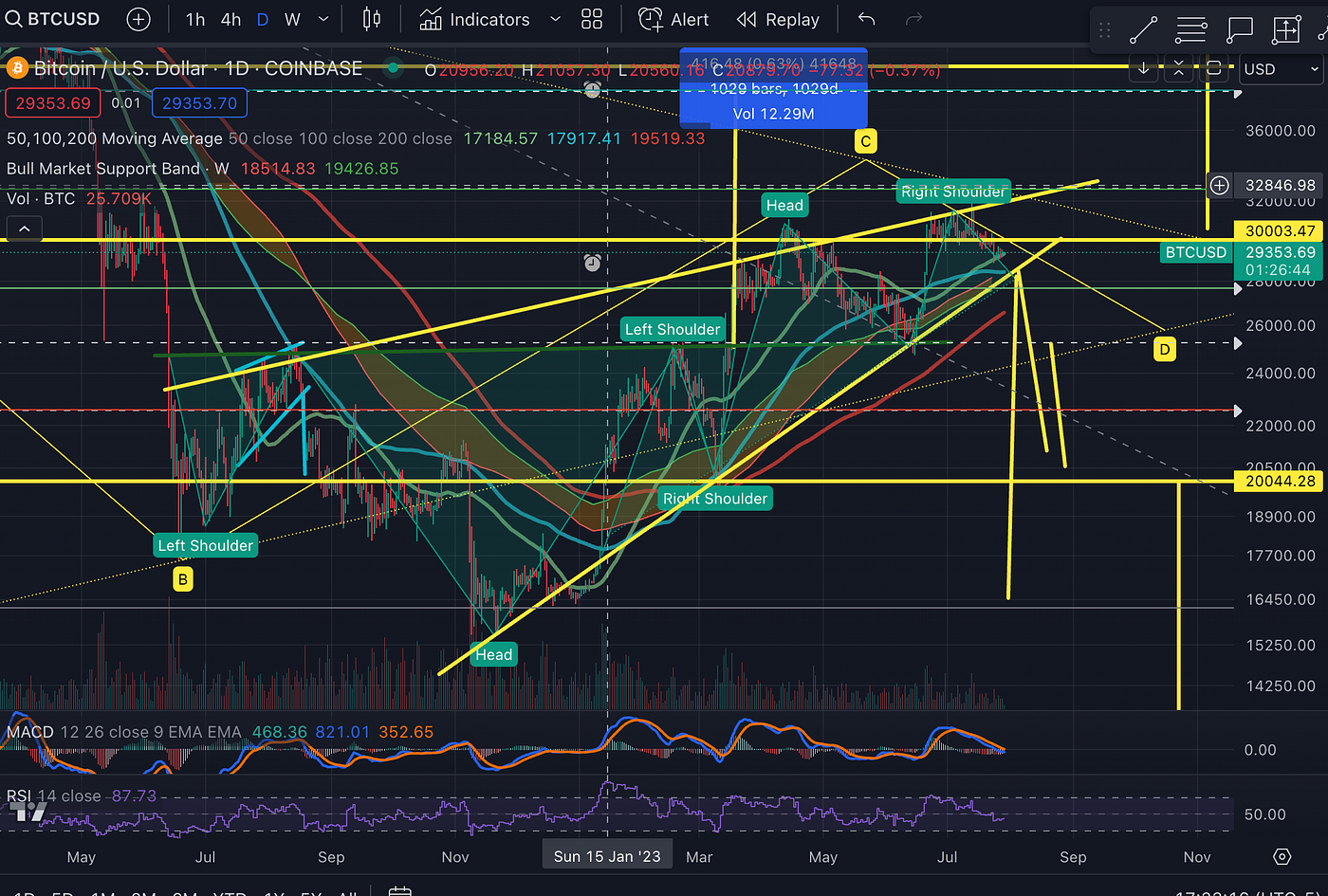Select the Vol · BTC indicator legend

(41, 198)
